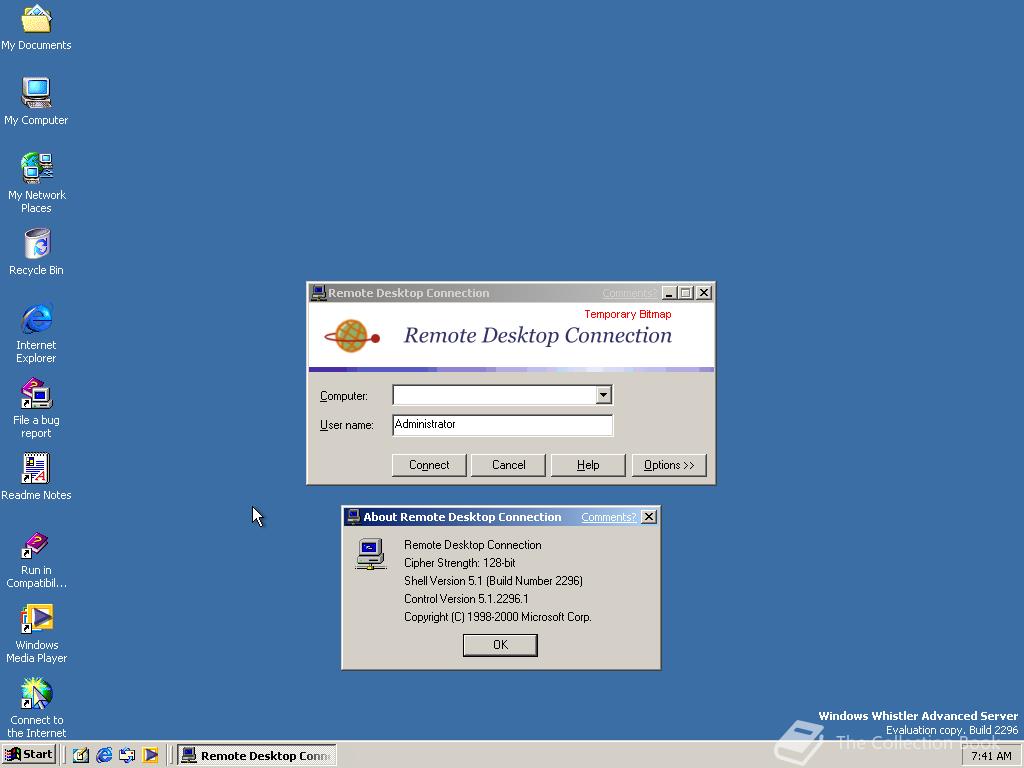This screenshot has height=768, width=1024.
Task: Launch Media Player from quick launch
Action: pos(150,755)
